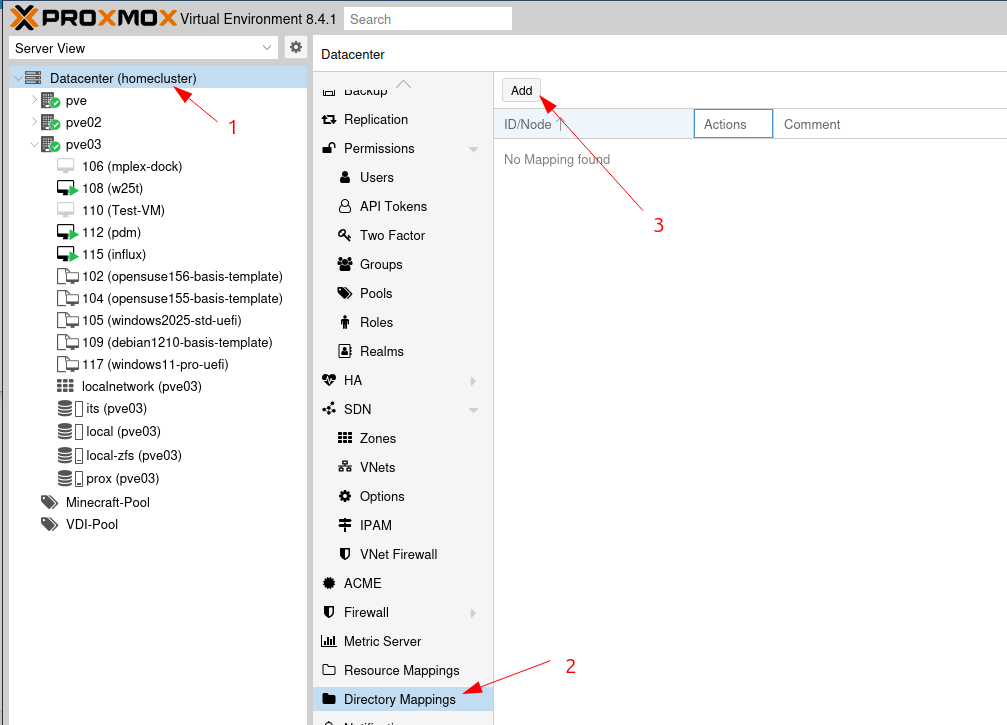This screenshot has width=1007, height=725.
Task: Expand the pve02 node
Action: coord(34,122)
